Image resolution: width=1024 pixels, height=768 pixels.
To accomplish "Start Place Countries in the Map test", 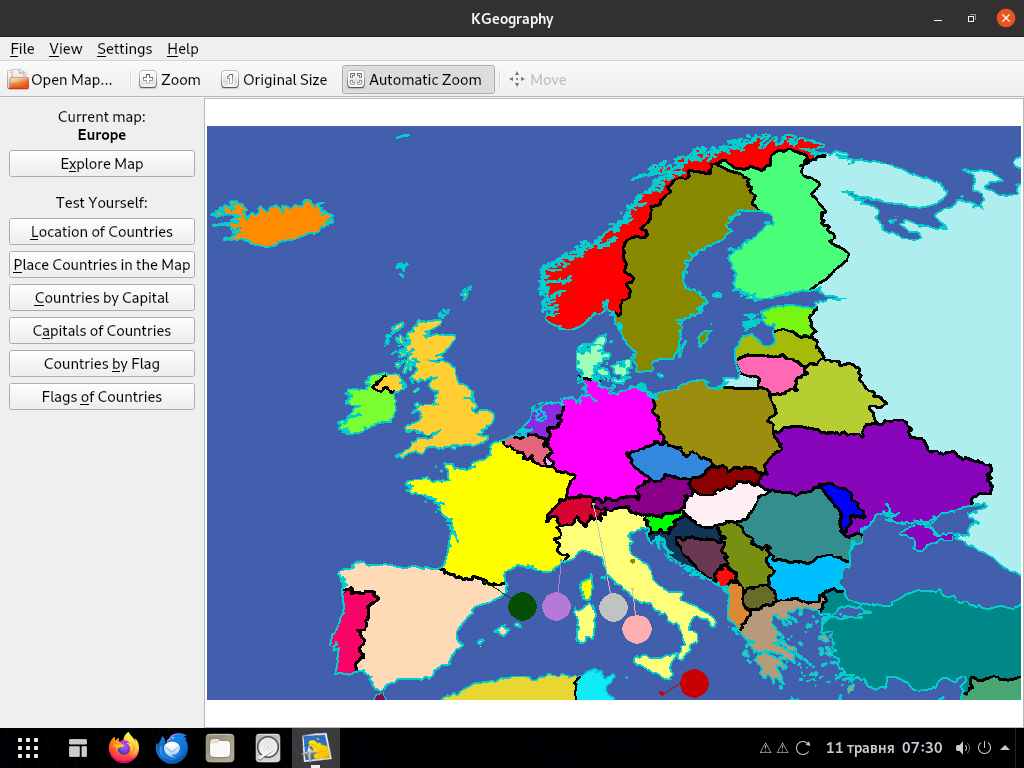I will [102, 264].
